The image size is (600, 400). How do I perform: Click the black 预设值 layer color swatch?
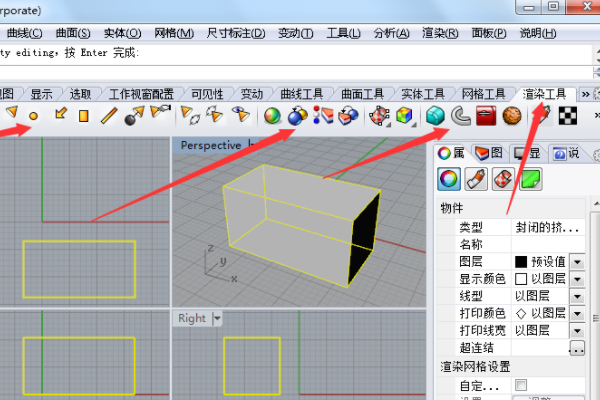[x=521, y=261]
